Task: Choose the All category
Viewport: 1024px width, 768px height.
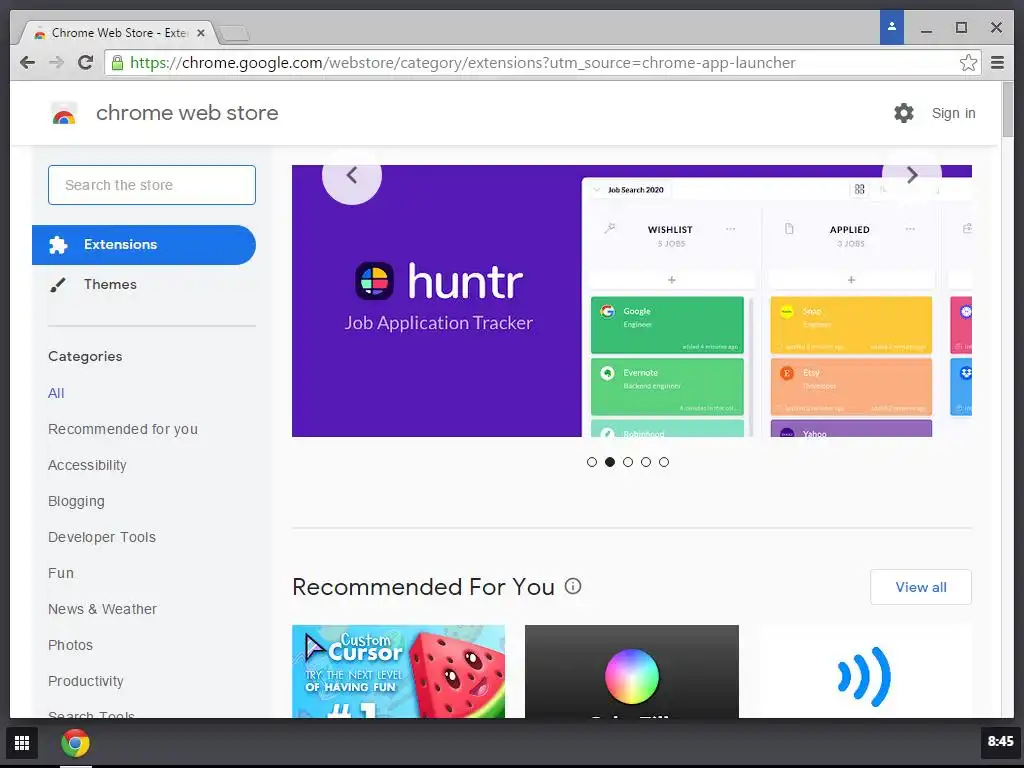Action: (56, 393)
